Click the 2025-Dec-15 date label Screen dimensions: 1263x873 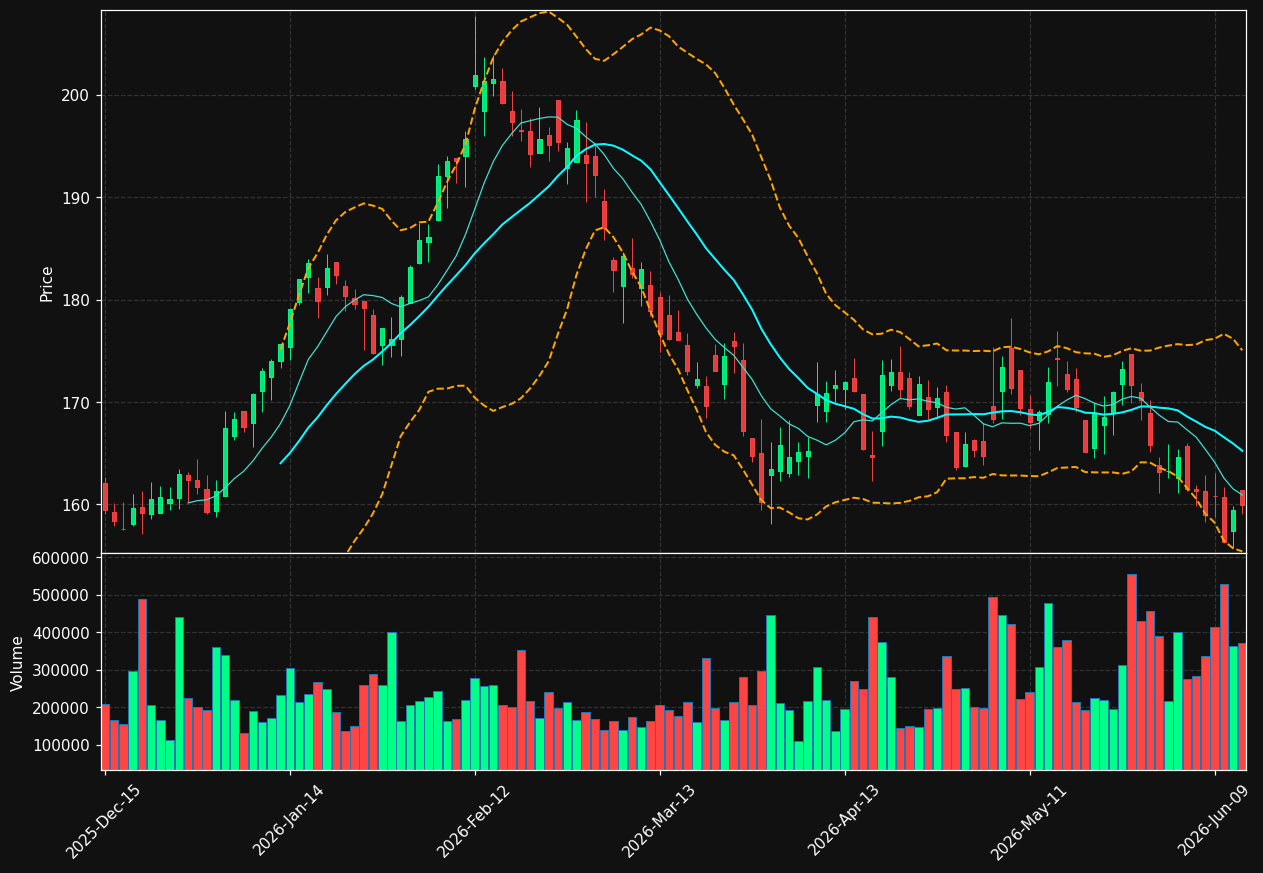click(x=104, y=821)
